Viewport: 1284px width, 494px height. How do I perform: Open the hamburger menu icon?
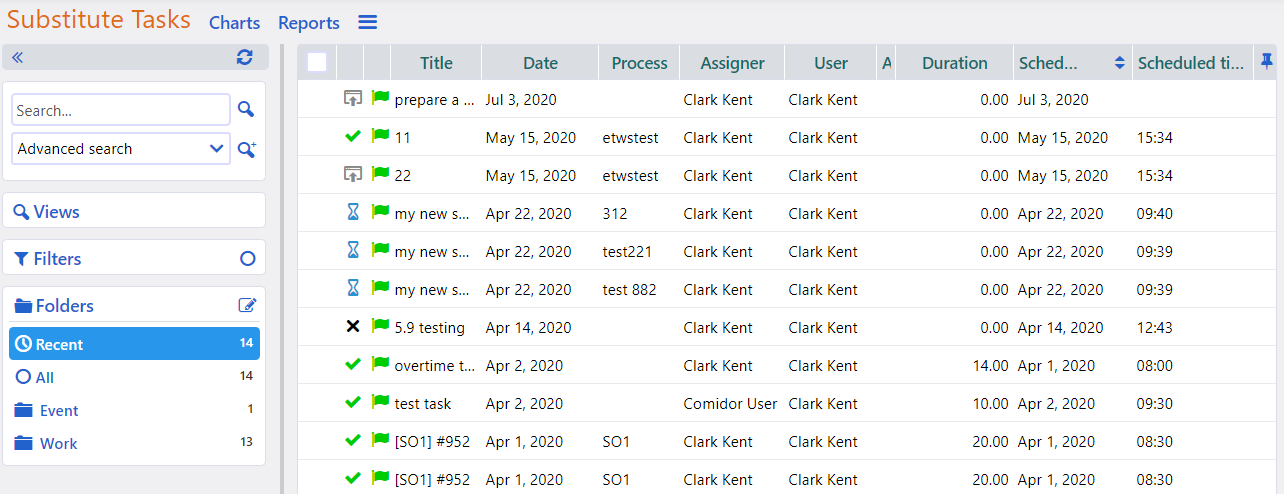368,23
